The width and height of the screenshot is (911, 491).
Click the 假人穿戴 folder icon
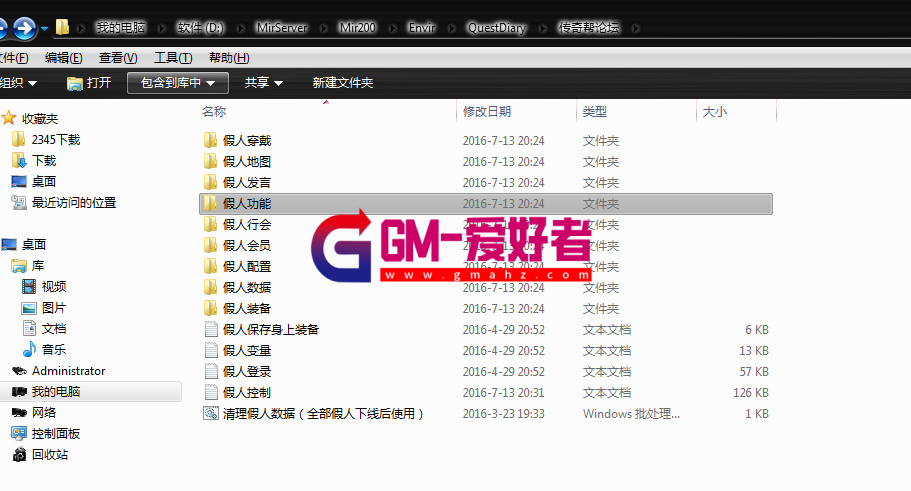coord(210,141)
